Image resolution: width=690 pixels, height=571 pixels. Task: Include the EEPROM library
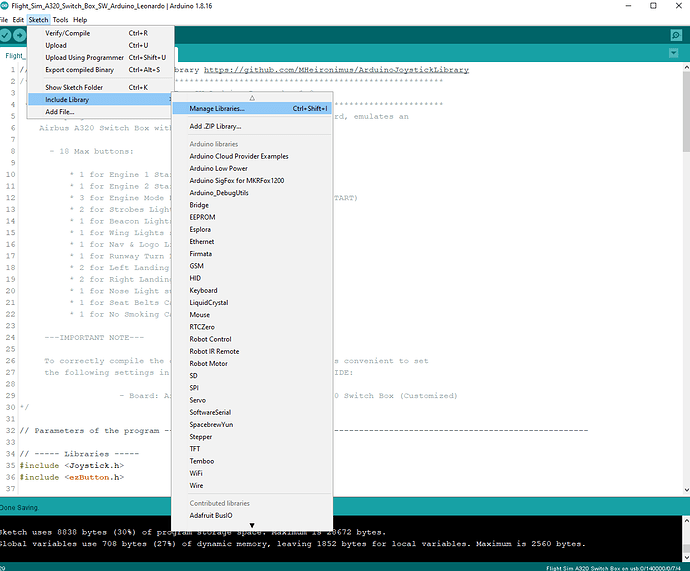click(x=252, y=217)
